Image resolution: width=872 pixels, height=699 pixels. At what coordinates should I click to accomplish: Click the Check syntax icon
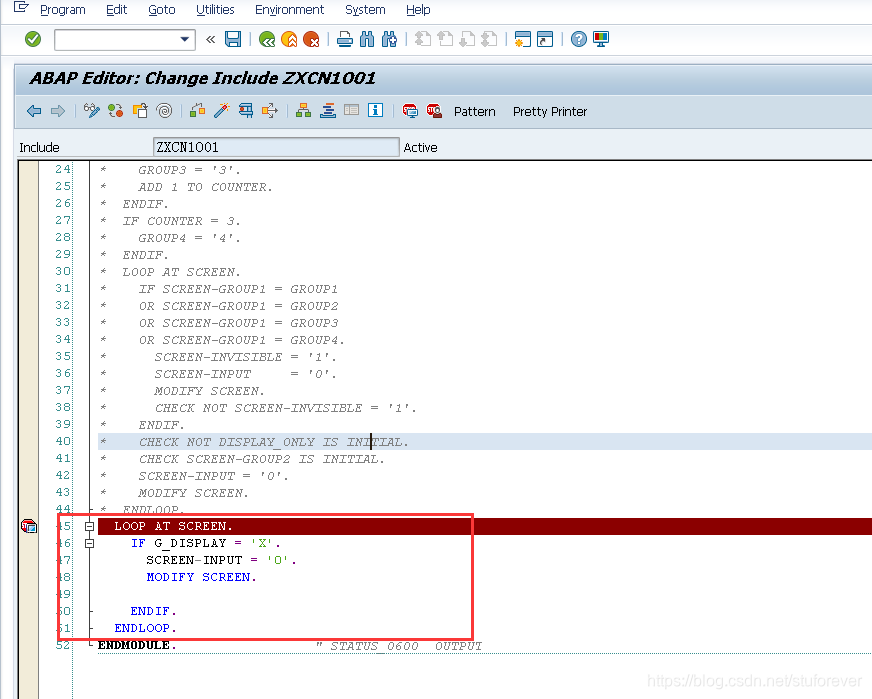pos(197,111)
